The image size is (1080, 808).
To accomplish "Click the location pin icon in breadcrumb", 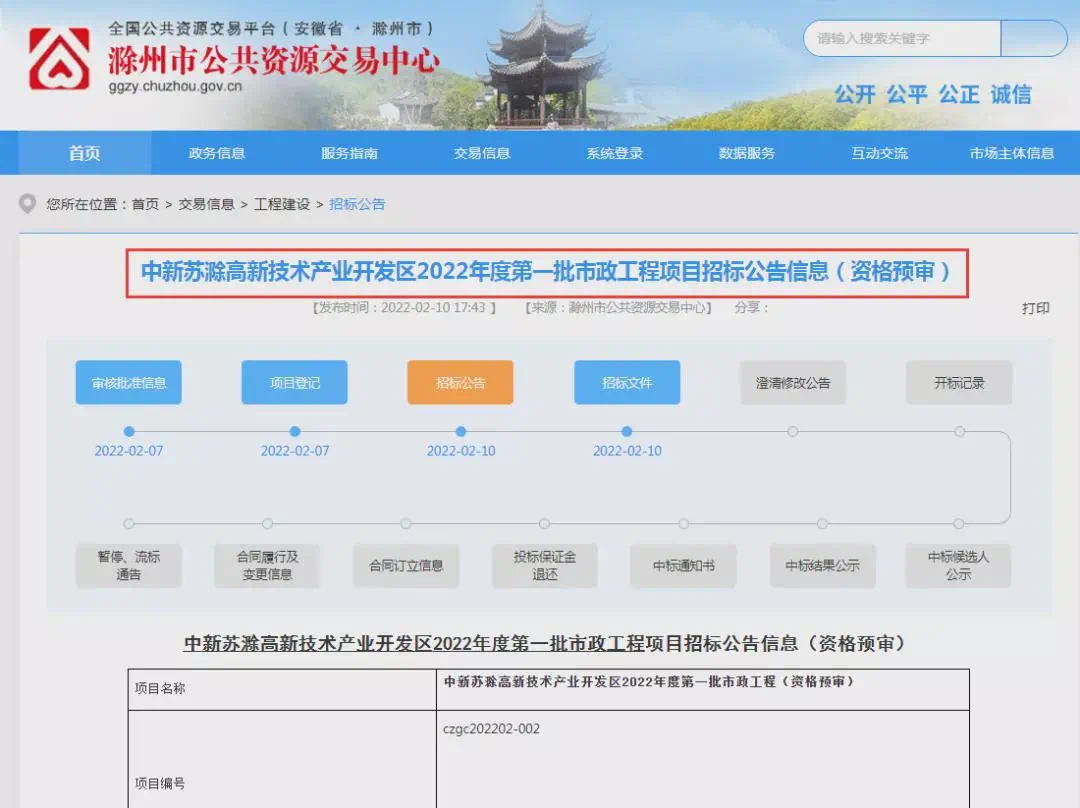I will coord(27,204).
